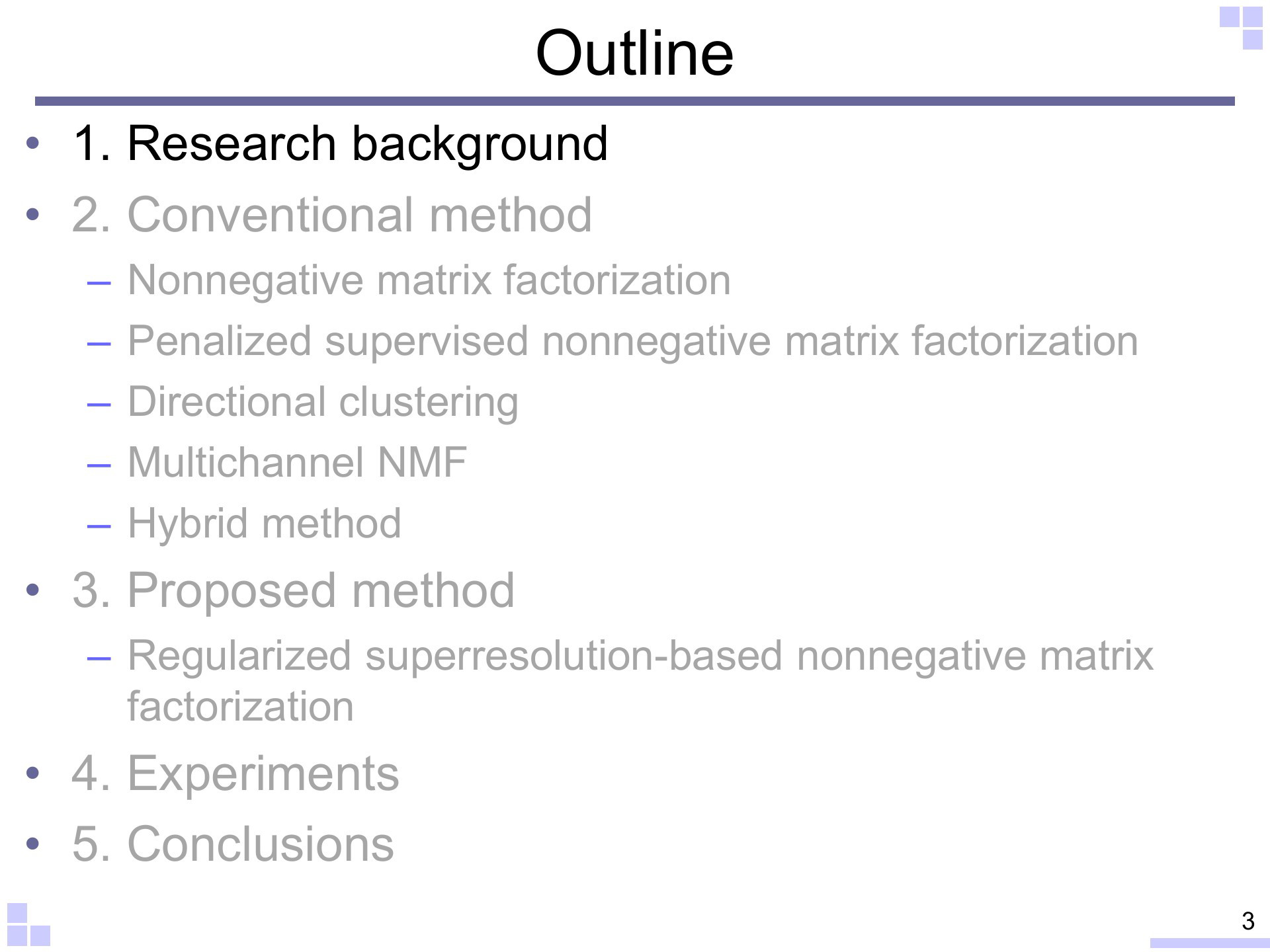The width and height of the screenshot is (1270, 952).
Task: Click the bullet before 'Research background'
Action: tap(34, 143)
